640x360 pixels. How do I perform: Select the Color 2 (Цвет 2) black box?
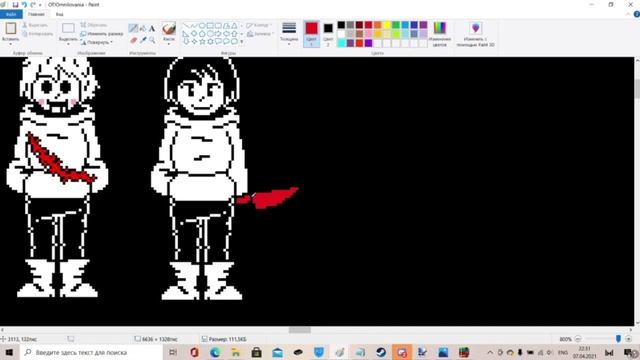pos(328,28)
